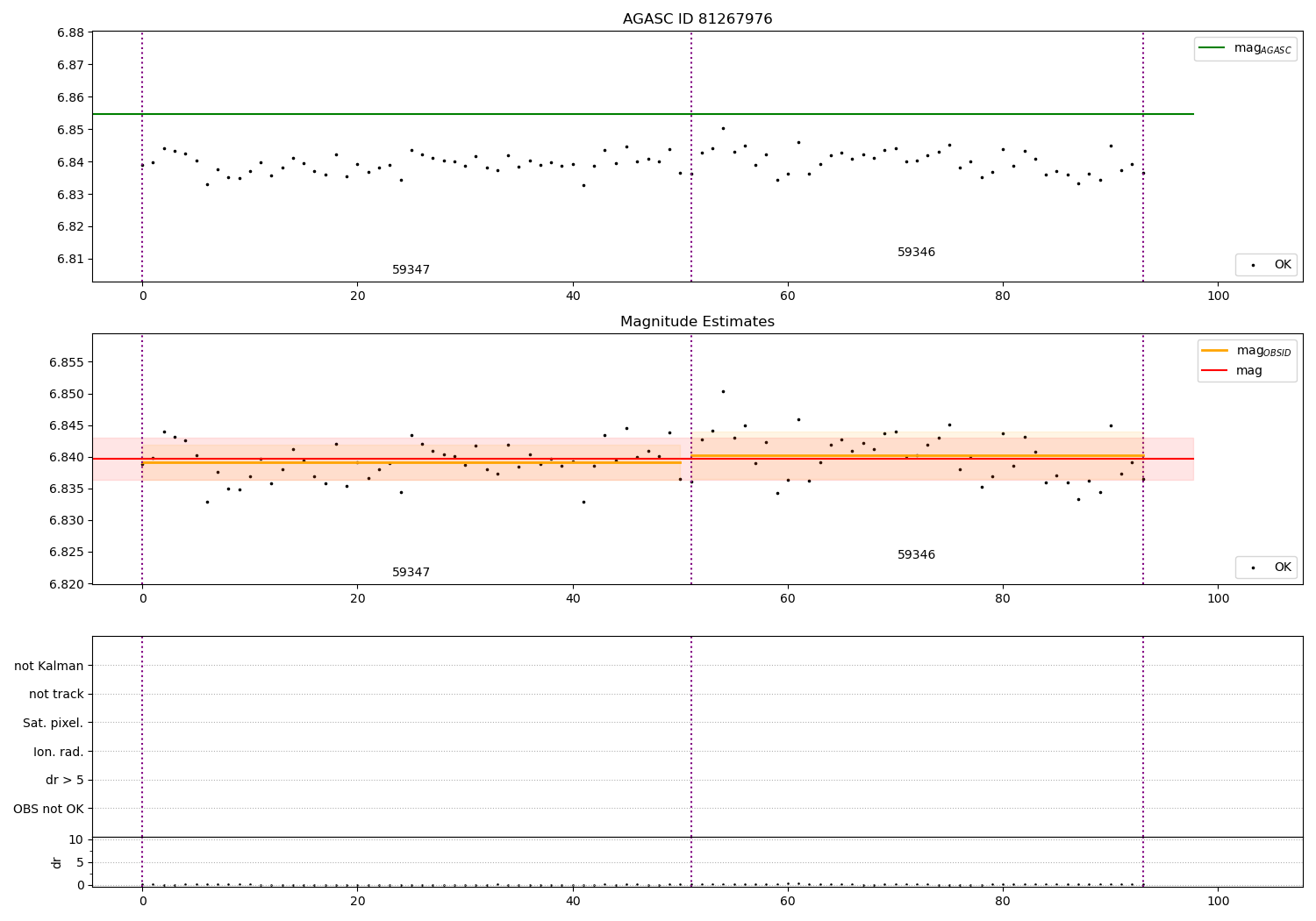Click the 59347 label in the AGASC ID plot
This screenshot has height=921, width=1316.
click(x=411, y=270)
